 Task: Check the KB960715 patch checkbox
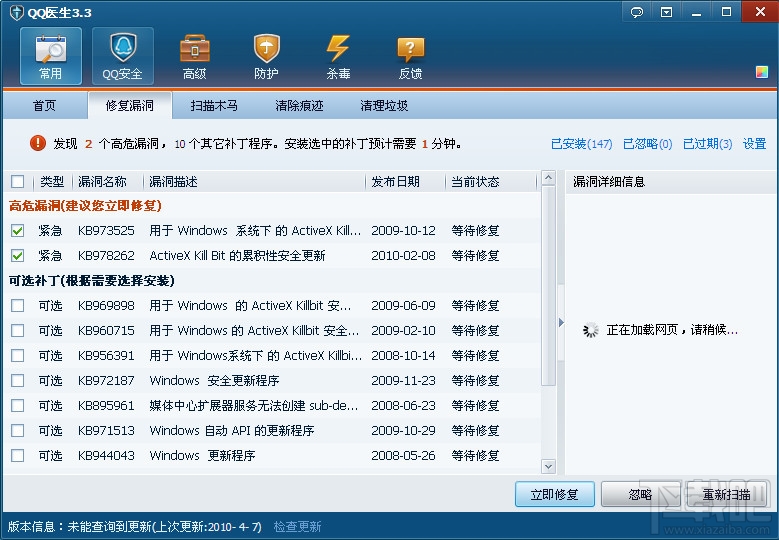[x=17, y=330]
